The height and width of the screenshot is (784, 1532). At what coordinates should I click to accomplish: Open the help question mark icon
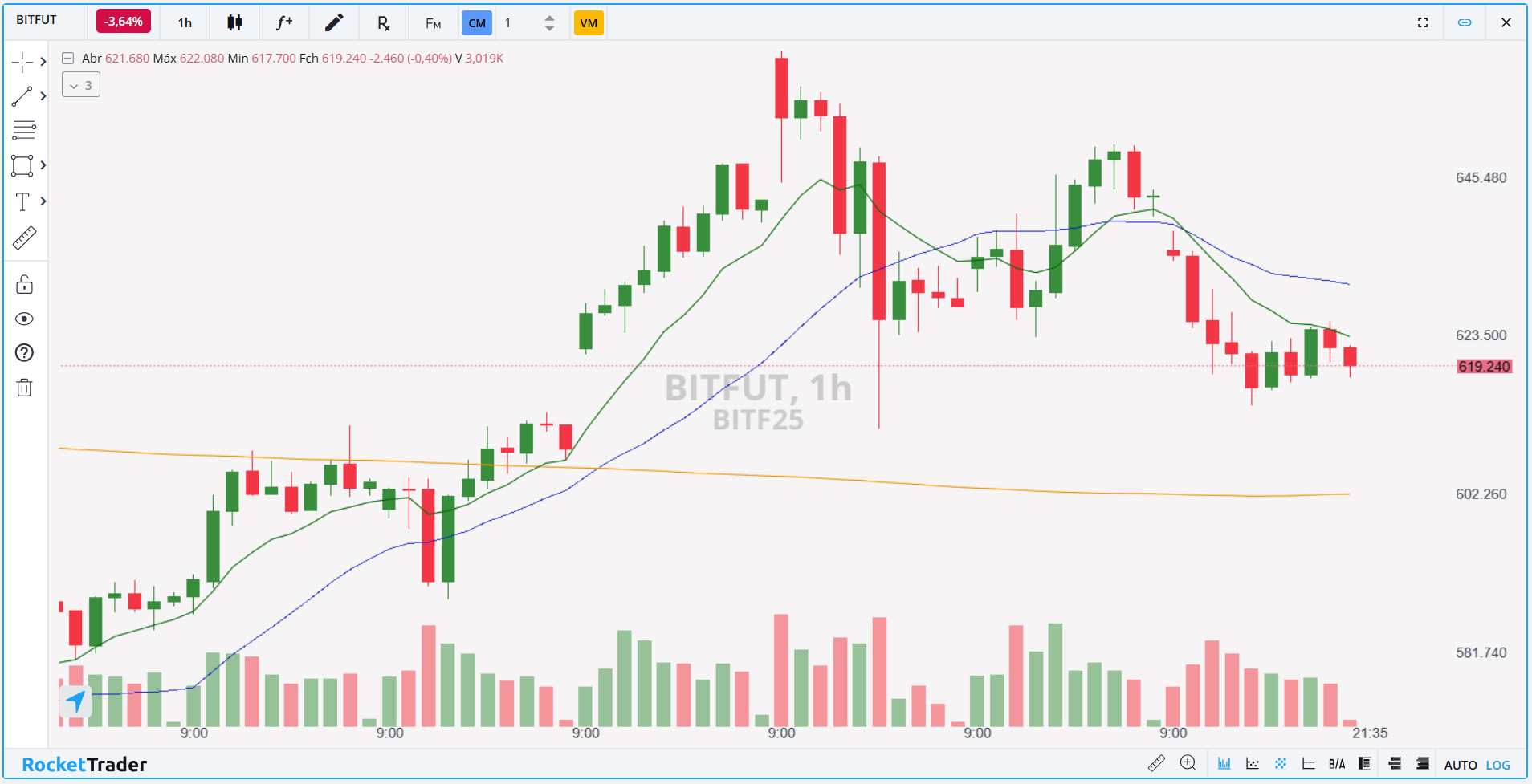point(24,353)
